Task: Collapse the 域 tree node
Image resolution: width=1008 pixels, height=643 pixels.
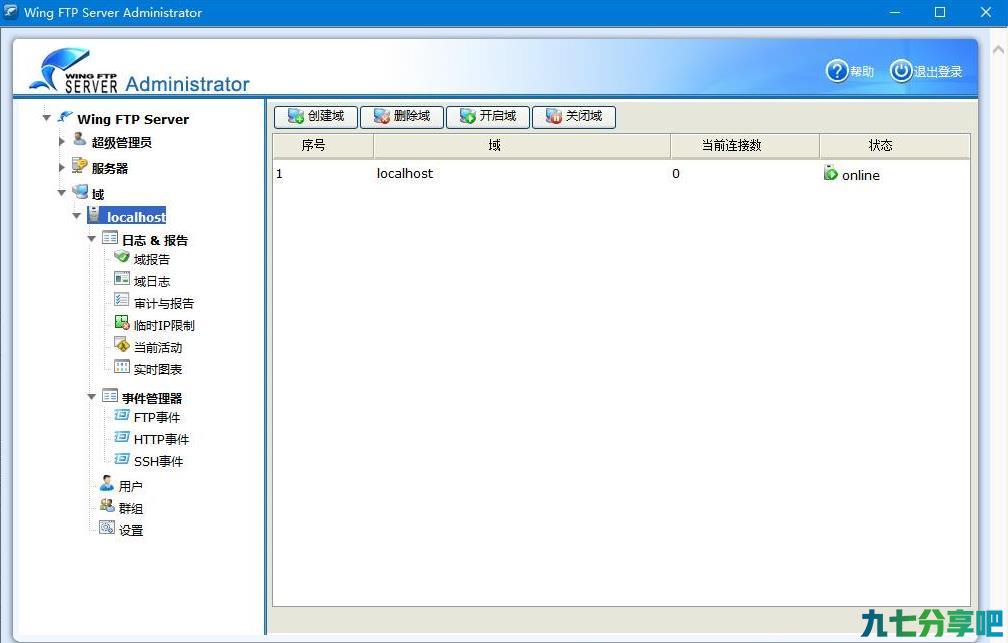Action: [62, 192]
